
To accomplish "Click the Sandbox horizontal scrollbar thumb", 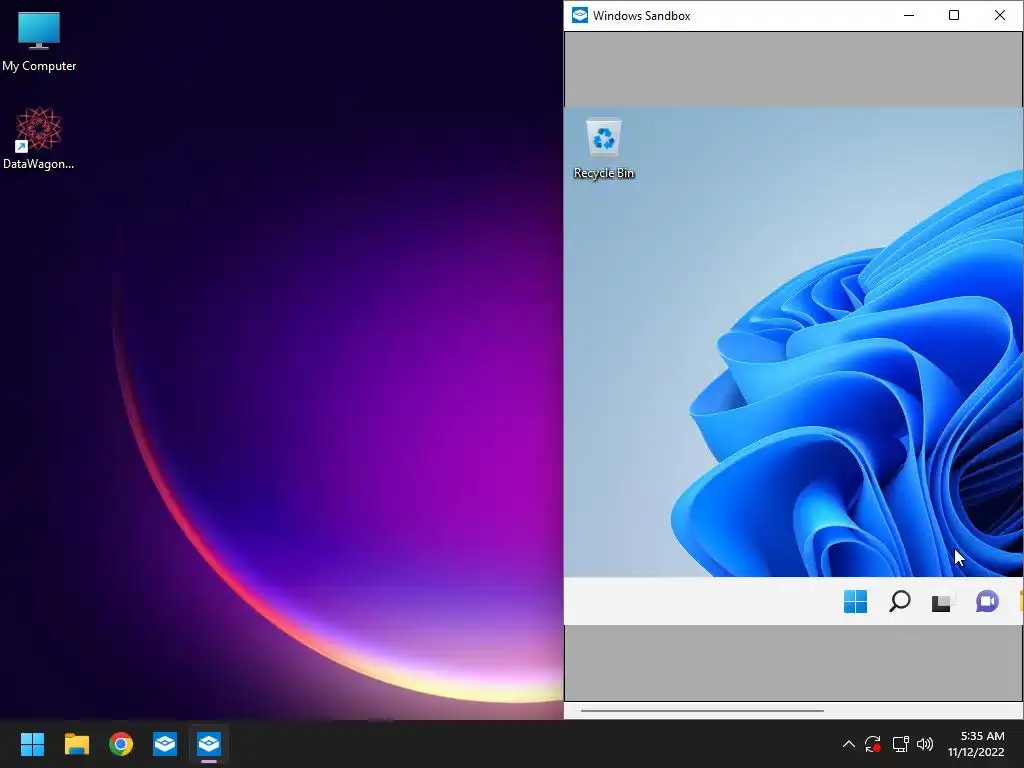I will coord(702,710).
